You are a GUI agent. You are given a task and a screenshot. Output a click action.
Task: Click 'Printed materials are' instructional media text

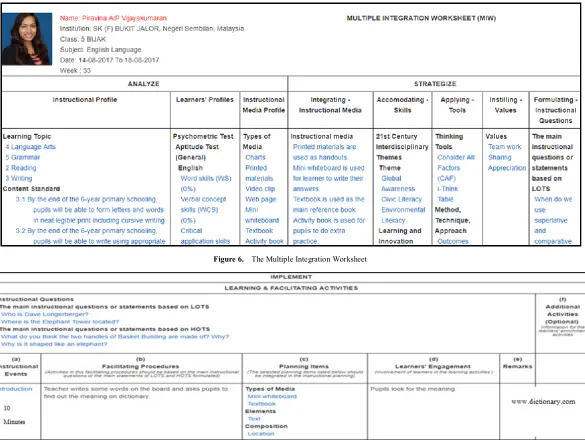(x=325, y=147)
